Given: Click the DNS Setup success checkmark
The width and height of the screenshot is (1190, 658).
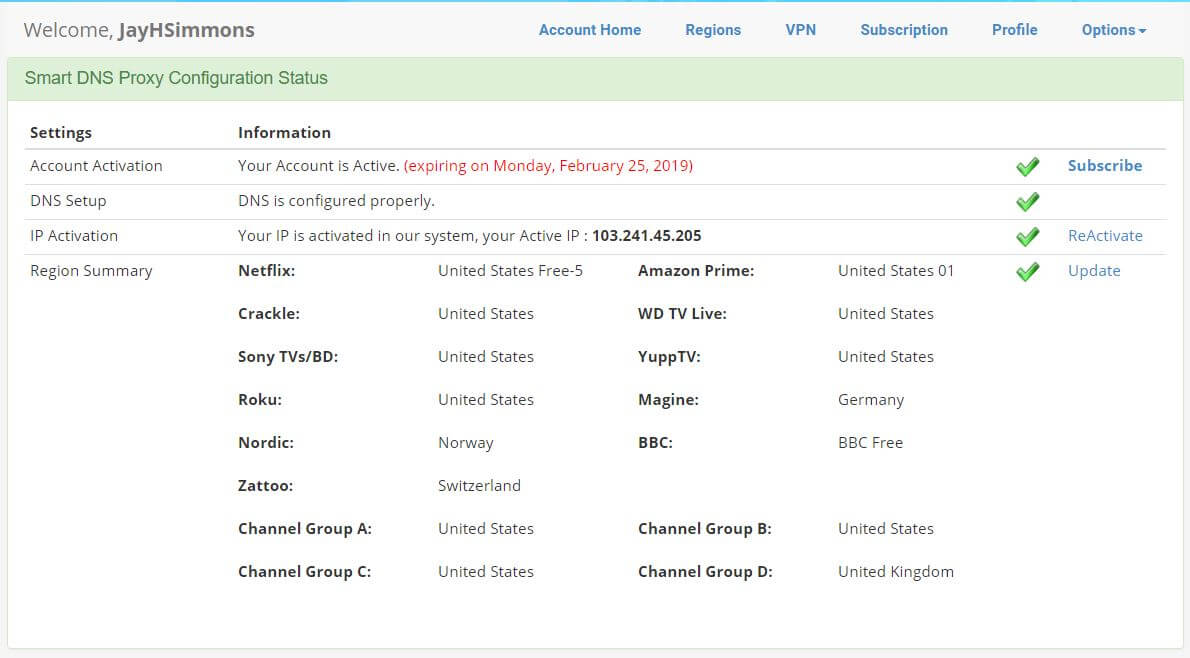Looking at the screenshot, I should 1027,201.
